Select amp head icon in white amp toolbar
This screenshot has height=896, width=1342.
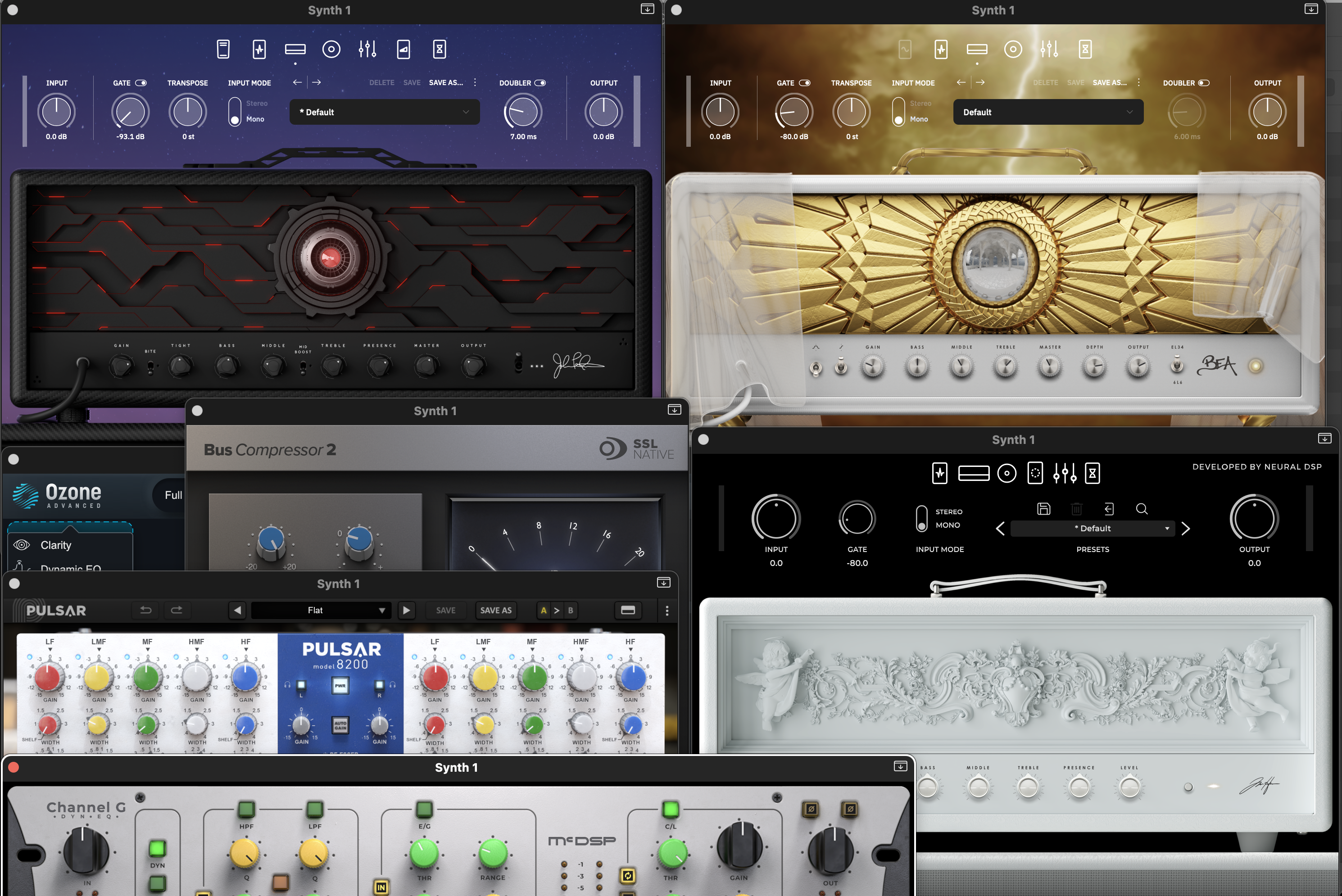(x=974, y=473)
